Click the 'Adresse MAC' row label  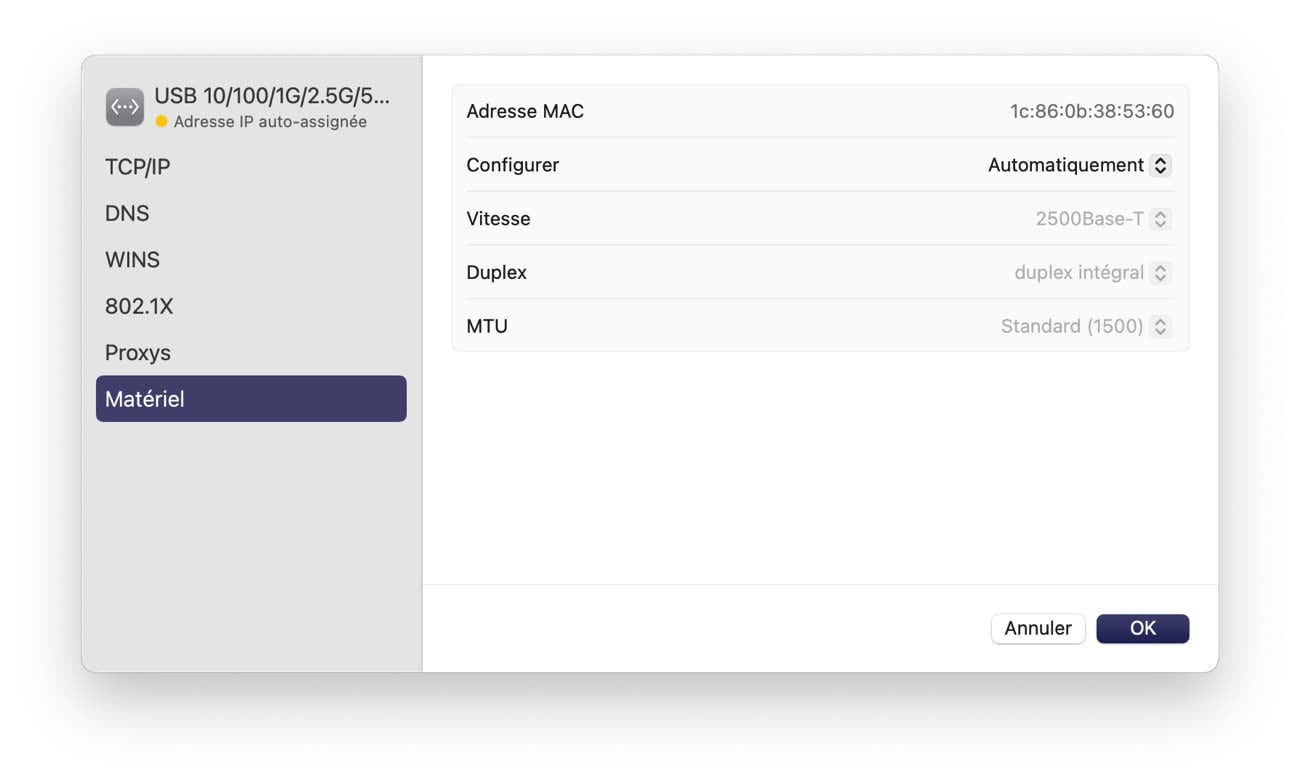(x=525, y=111)
